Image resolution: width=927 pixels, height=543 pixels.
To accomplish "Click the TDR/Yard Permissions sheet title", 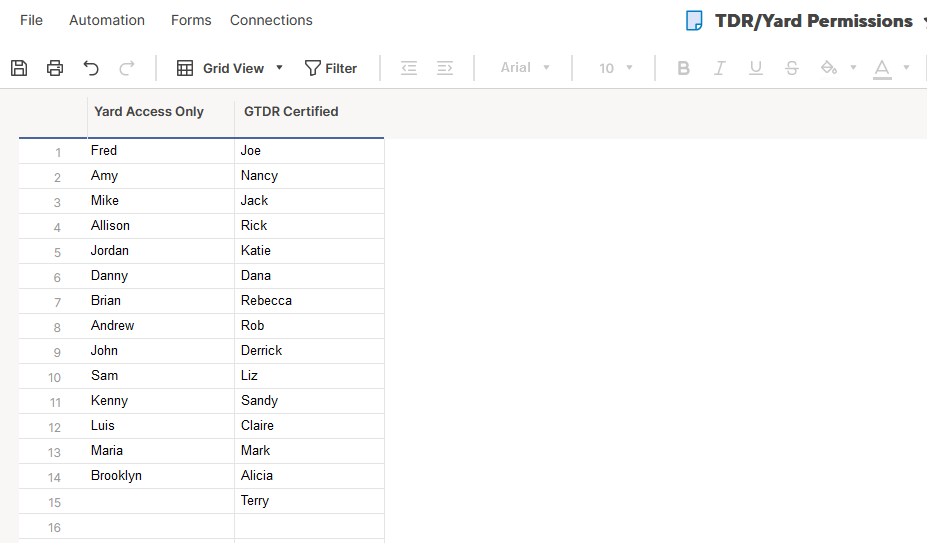I will (x=813, y=21).
